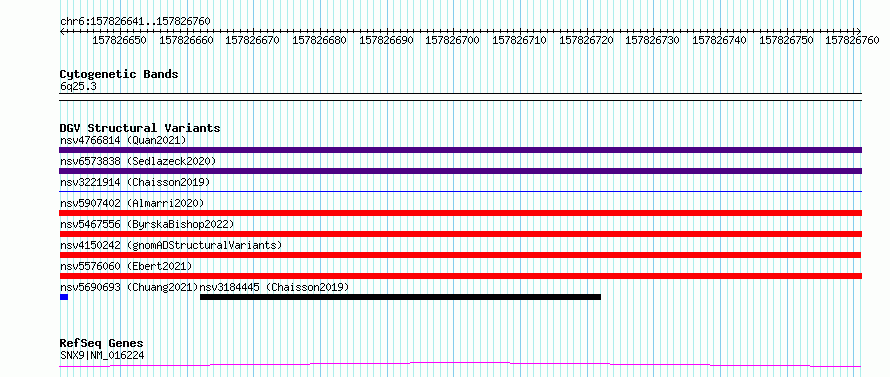Open the Cytogenetic Bands track heading
Viewport: 890px width, 377px height.
tap(119, 74)
